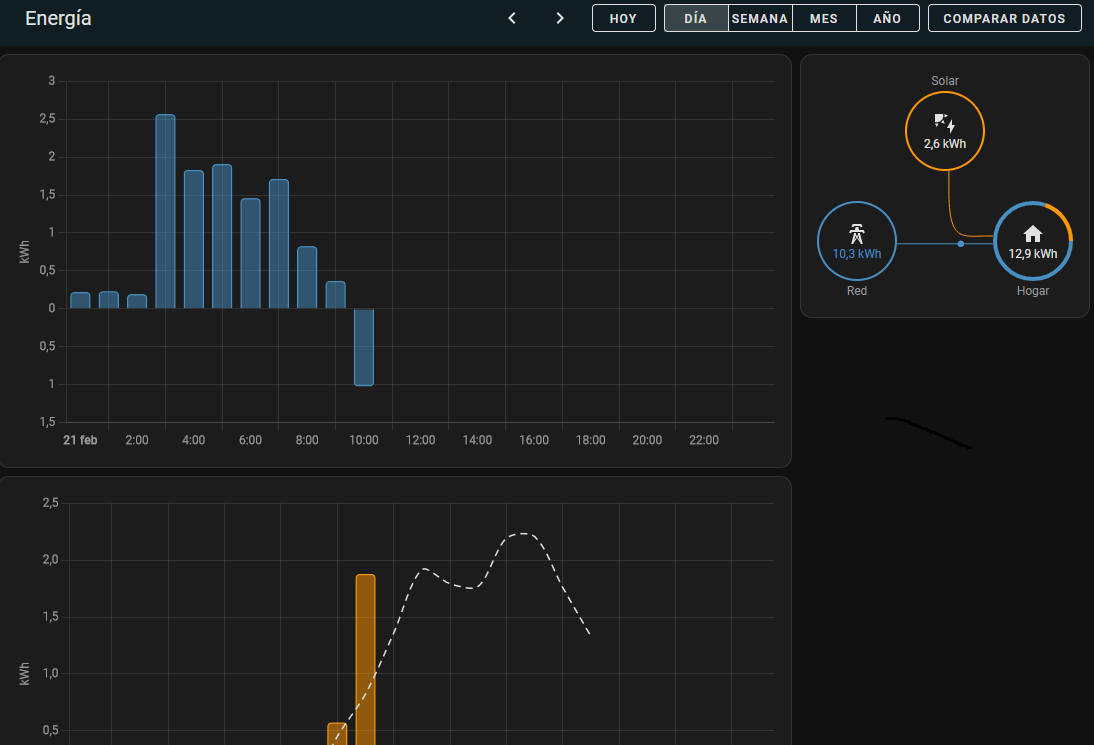Click the tall orange solar production bar
1094x745 pixels.
(365, 660)
